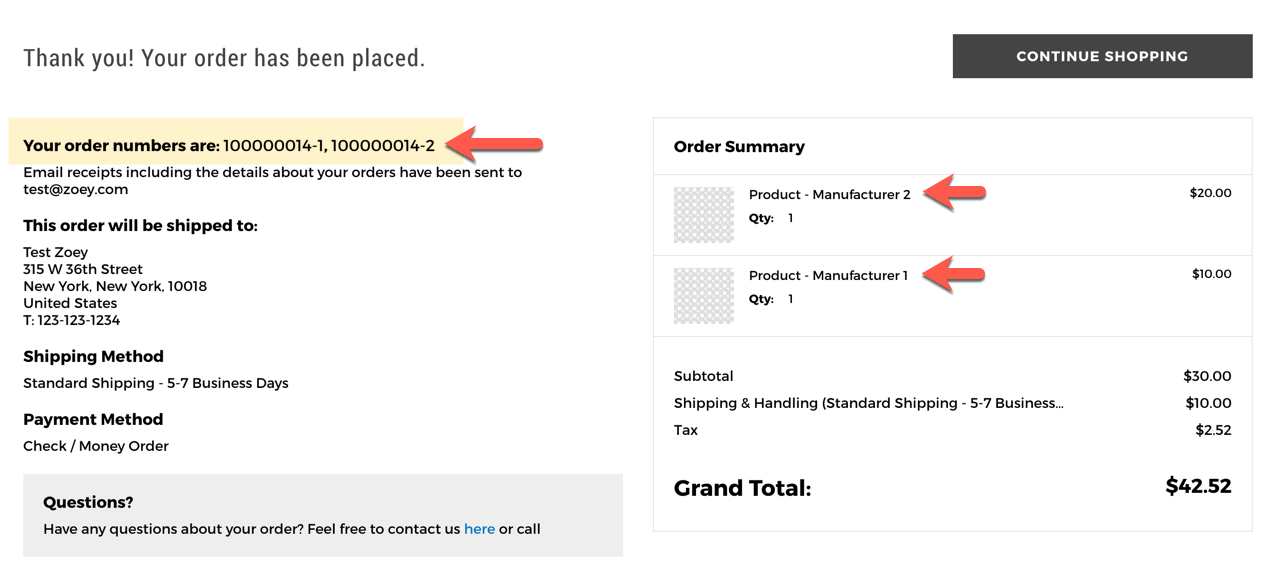Select the Product - Manufacturer 2 title

pyautogui.click(x=829, y=195)
